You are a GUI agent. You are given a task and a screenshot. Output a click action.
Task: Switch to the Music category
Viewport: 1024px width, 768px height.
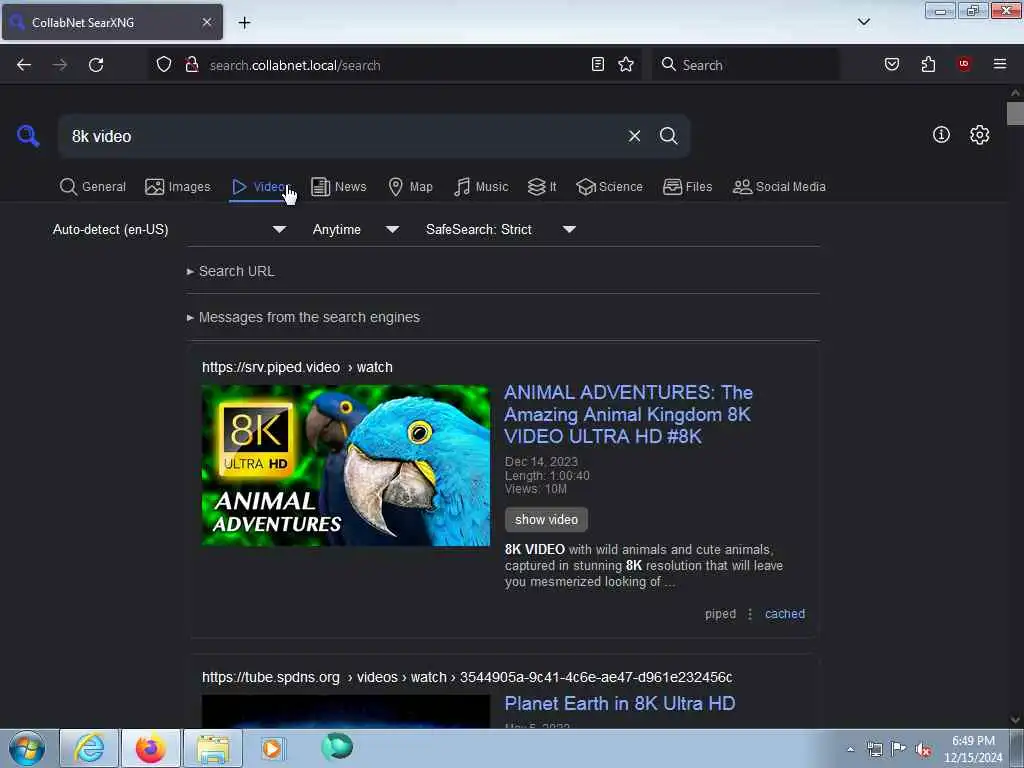point(481,187)
